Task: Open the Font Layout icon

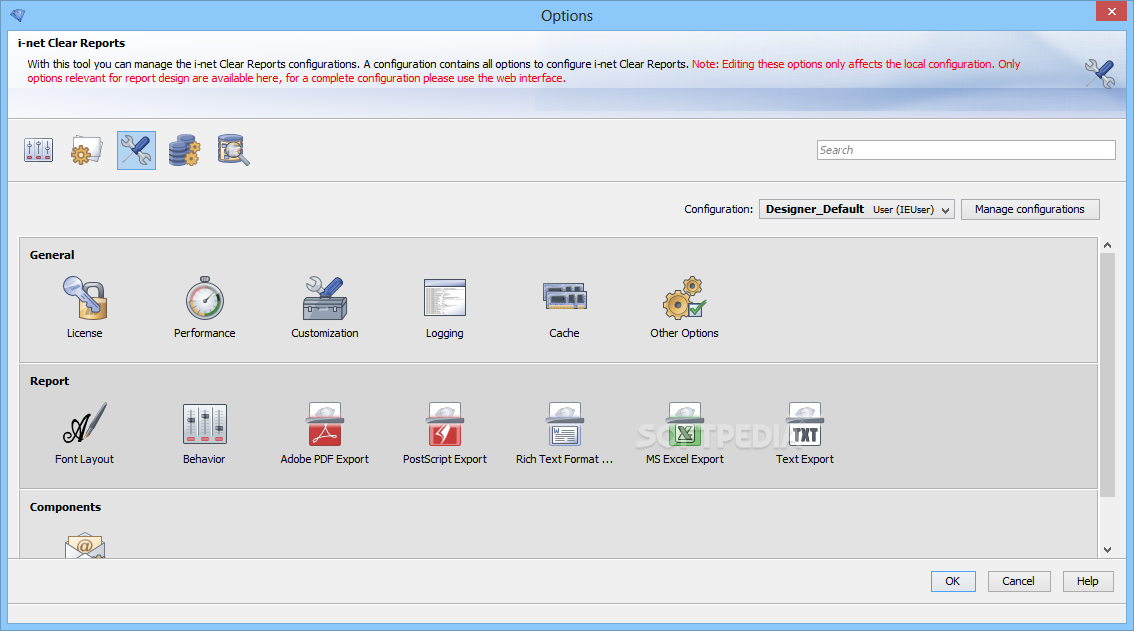Action: (85, 423)
